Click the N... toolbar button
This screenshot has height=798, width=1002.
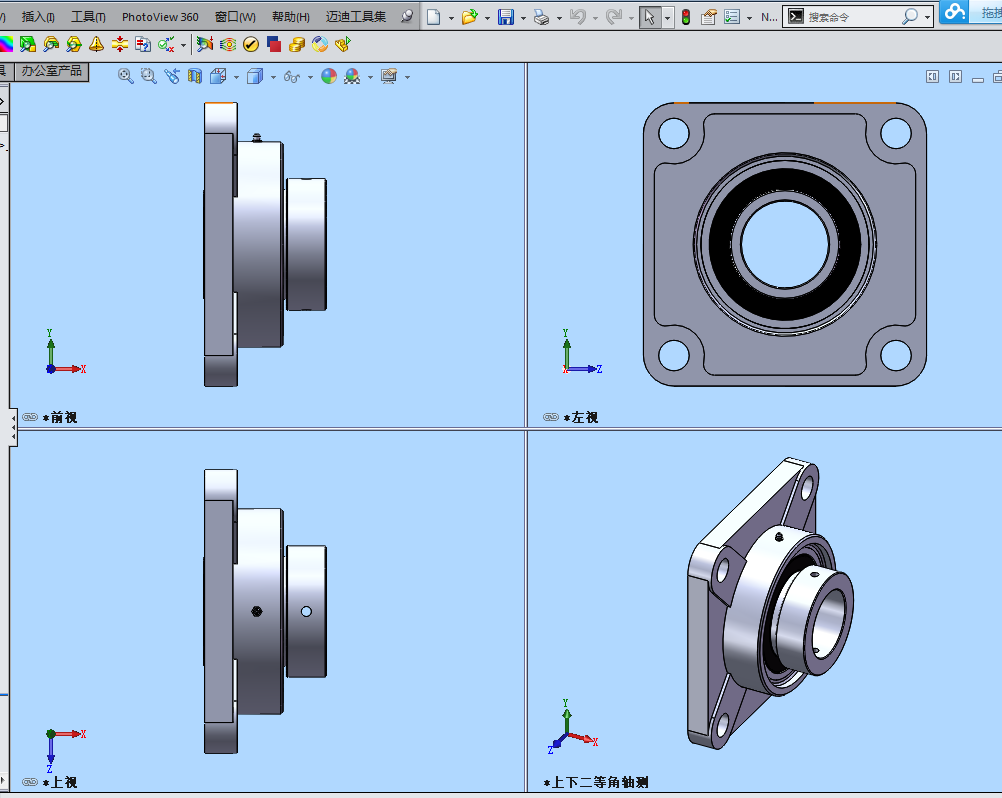pos(769,17)
